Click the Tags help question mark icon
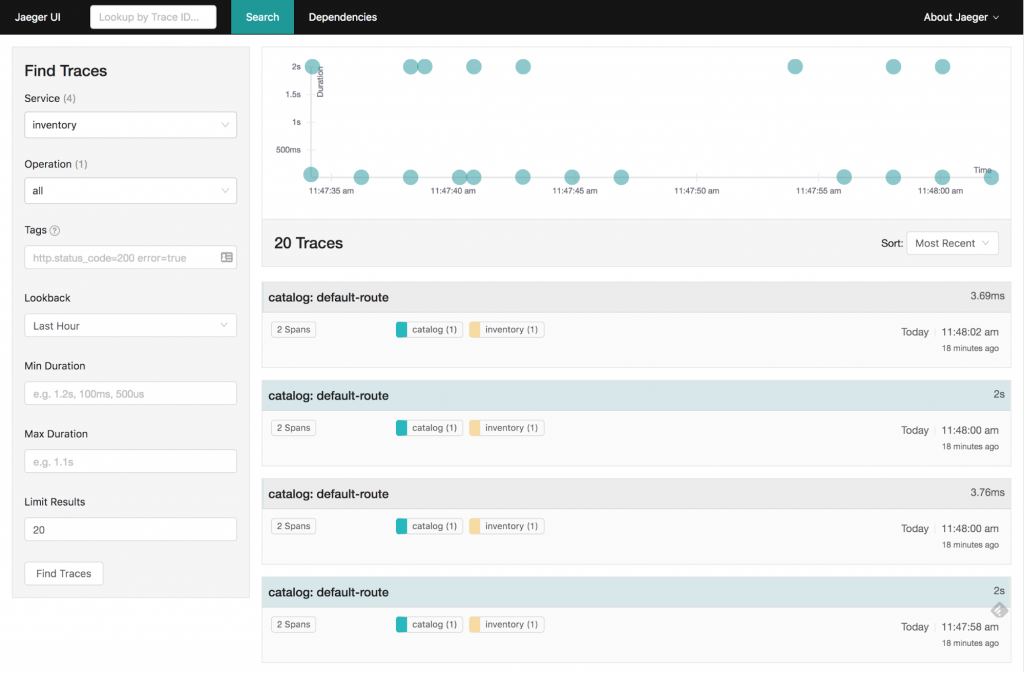 (55, 231)
